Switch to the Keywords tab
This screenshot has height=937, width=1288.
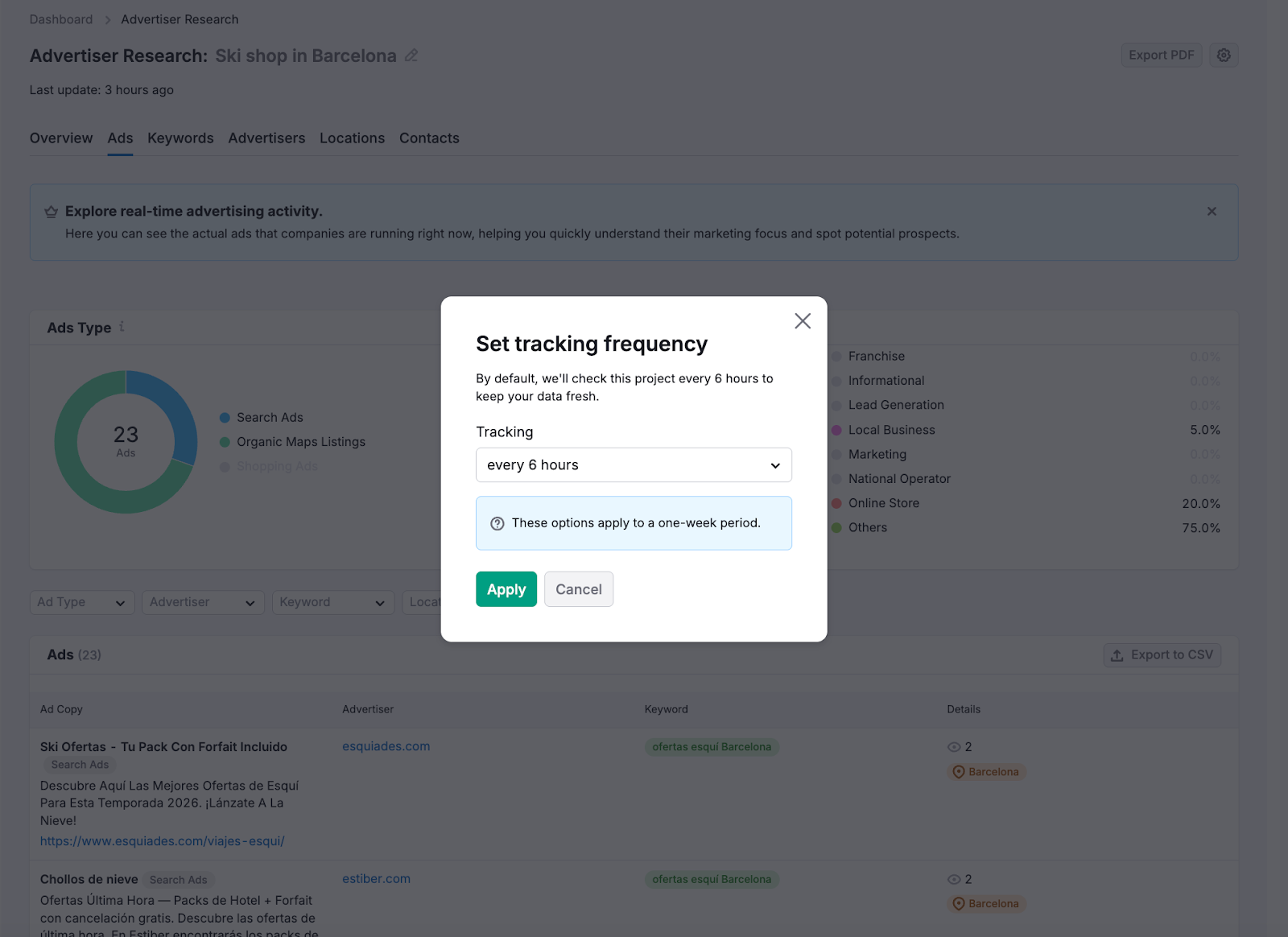[180, 138]
